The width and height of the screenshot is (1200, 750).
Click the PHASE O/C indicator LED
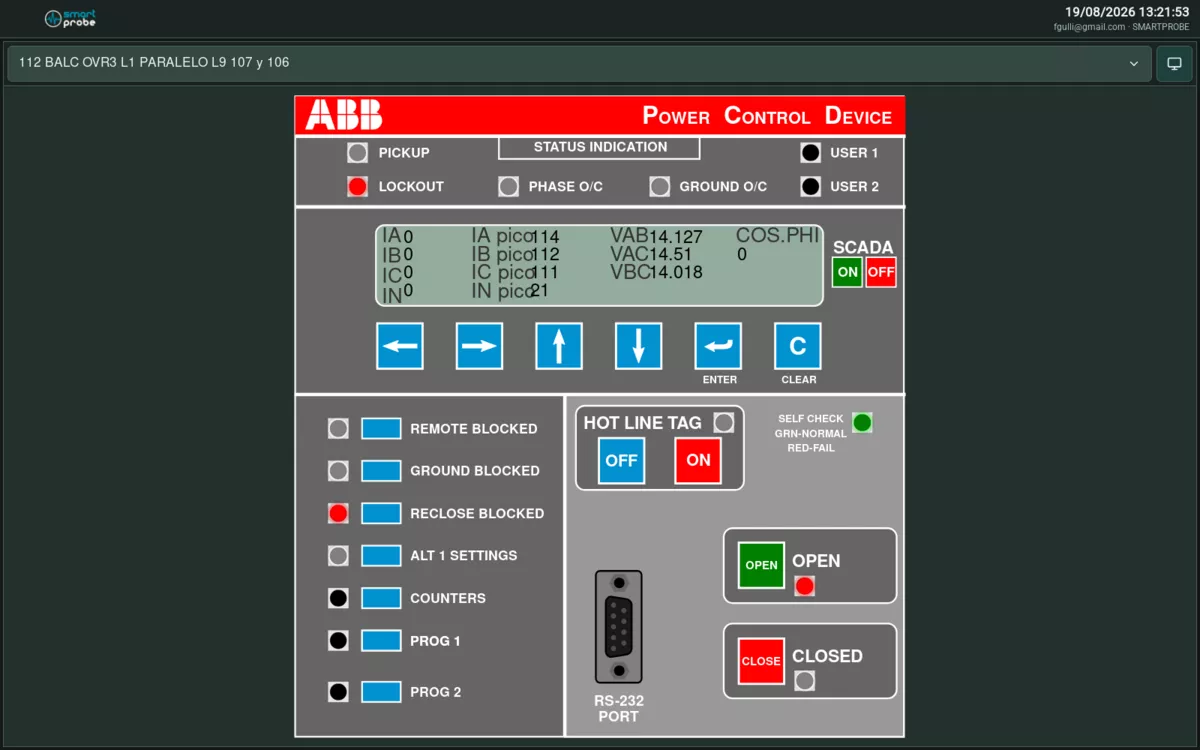[508, 186]
